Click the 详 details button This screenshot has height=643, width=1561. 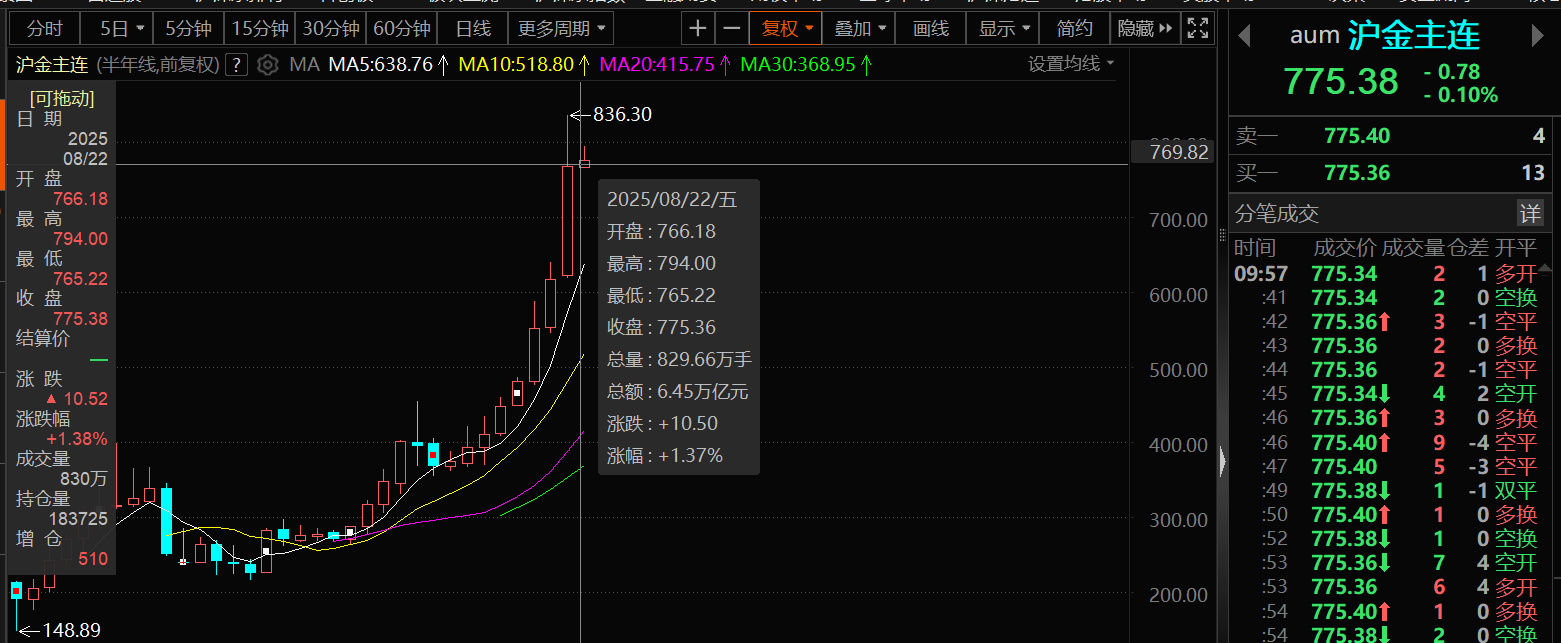1530,213
